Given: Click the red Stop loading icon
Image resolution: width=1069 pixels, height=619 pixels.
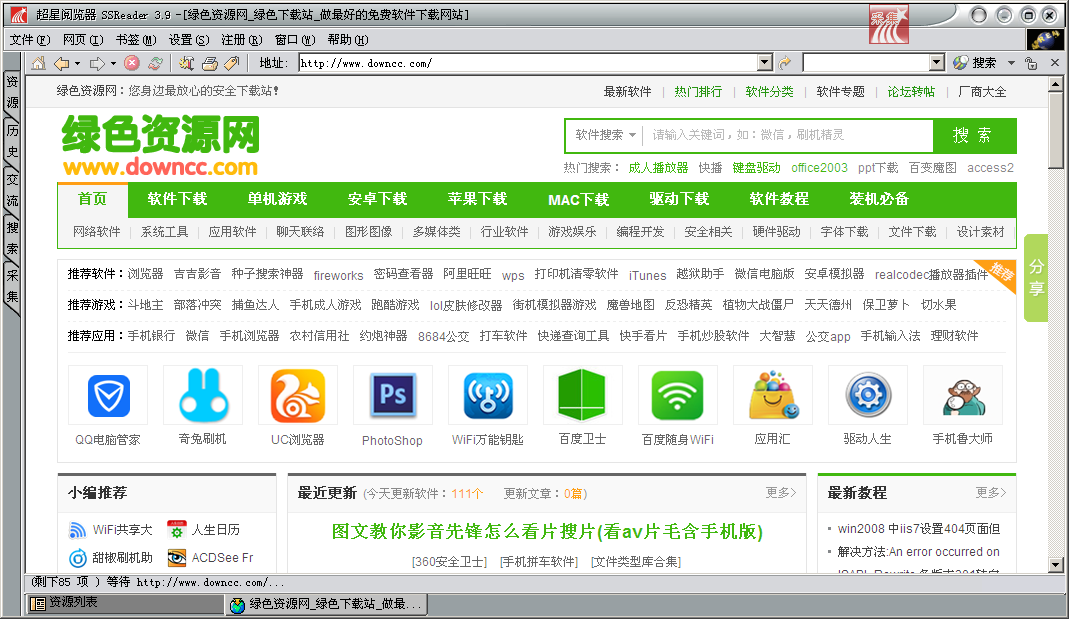Looking at the screenshot, I should tap(132, 63).
